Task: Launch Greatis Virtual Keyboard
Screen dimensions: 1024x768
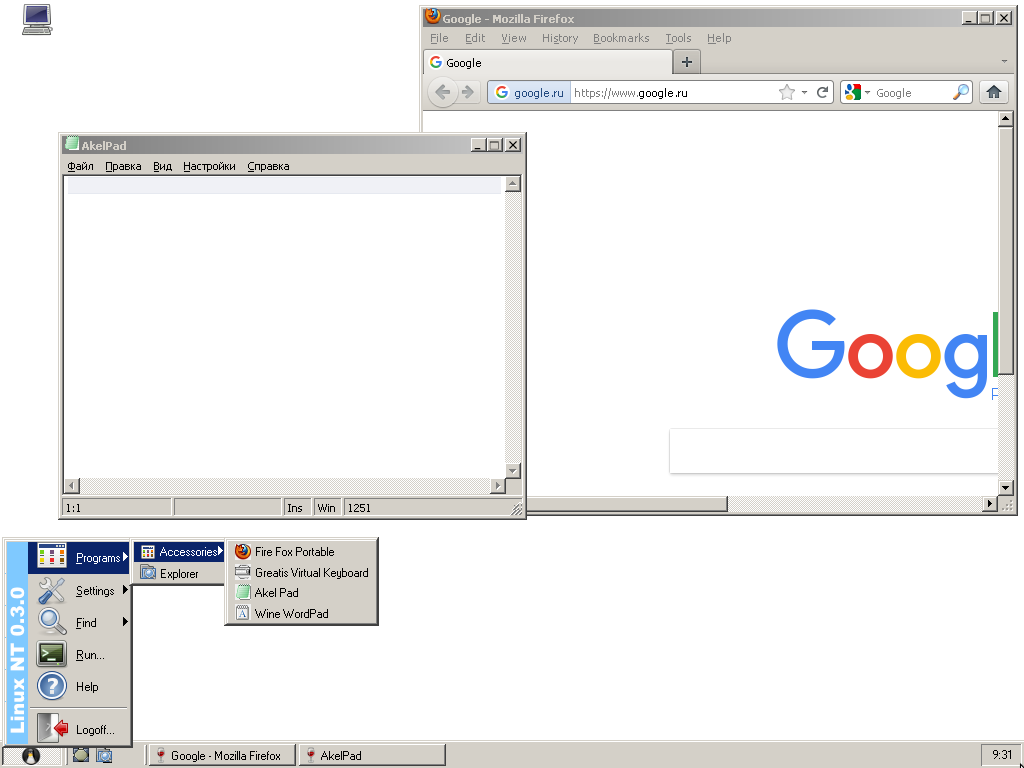Action: coord(301,573)
